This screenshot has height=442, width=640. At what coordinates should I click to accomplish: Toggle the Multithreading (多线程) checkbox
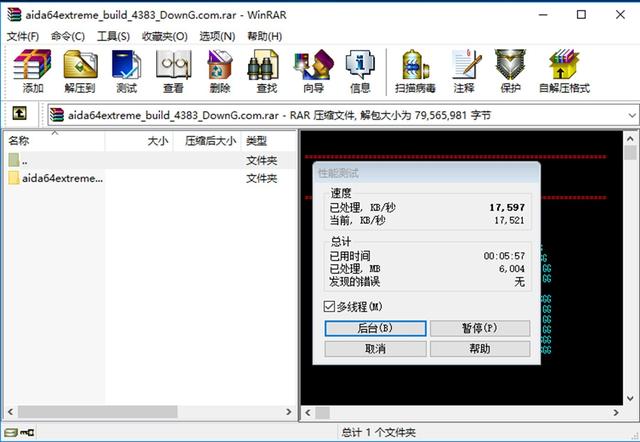[329, 306]
